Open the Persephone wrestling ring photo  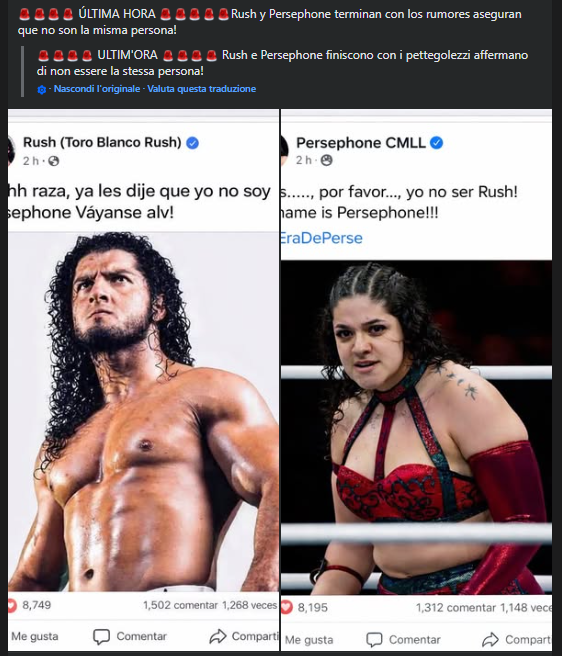click(x=416, y=427)
